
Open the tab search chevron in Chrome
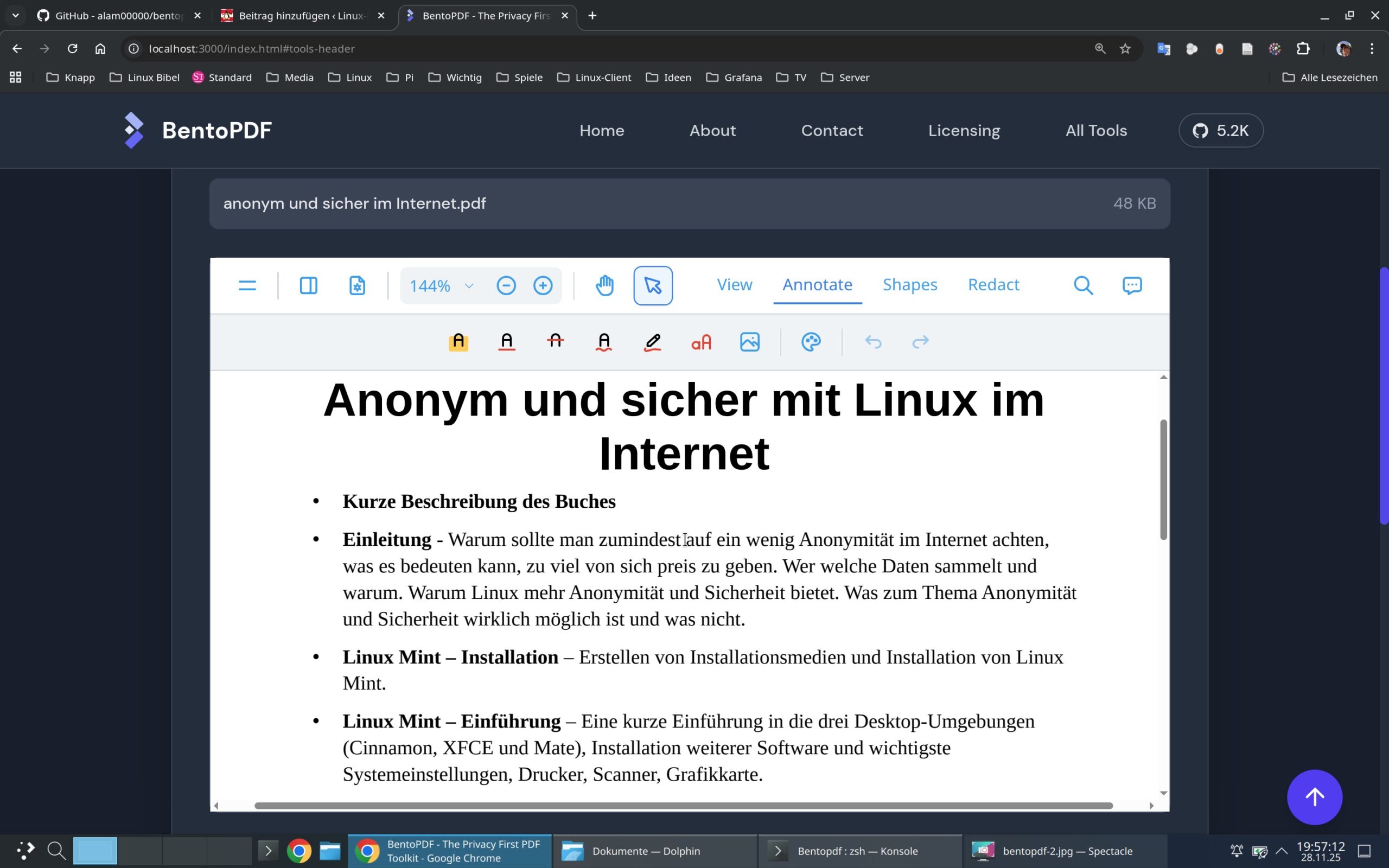coord(16,16)
